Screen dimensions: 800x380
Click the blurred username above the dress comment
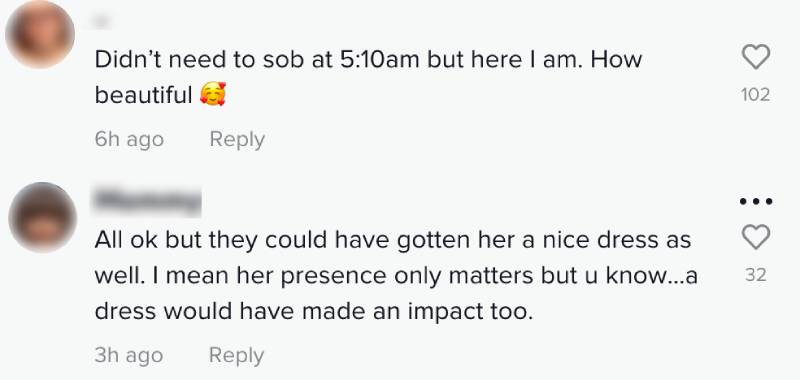[147, 200]
